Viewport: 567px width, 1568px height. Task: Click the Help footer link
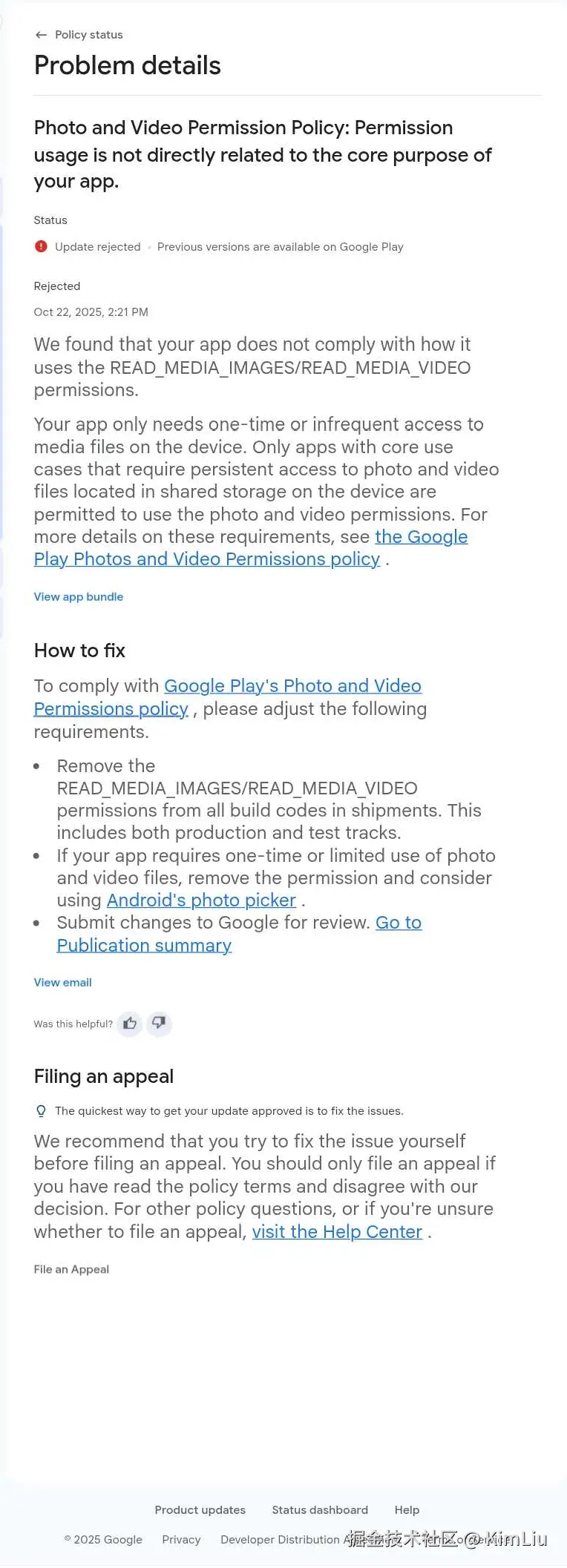(x=407, y=1509)
